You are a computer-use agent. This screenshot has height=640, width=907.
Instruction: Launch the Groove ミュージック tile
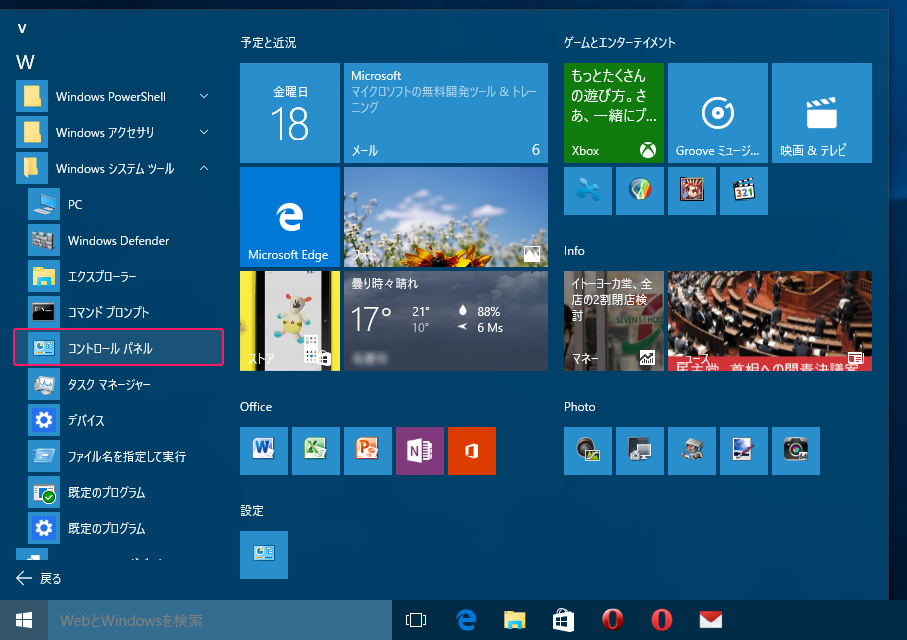click(718, 113)
